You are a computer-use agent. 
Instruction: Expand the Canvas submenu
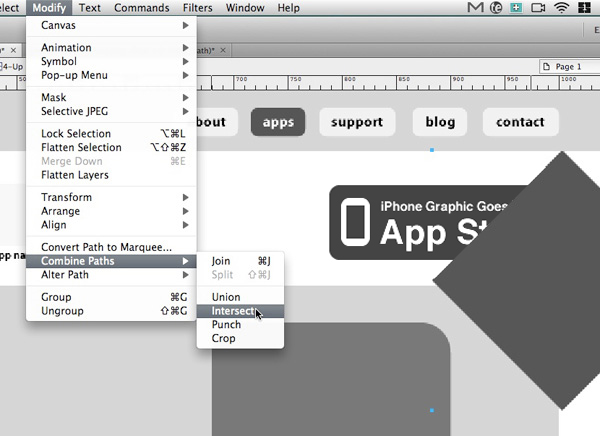click(x=111, y=25)
